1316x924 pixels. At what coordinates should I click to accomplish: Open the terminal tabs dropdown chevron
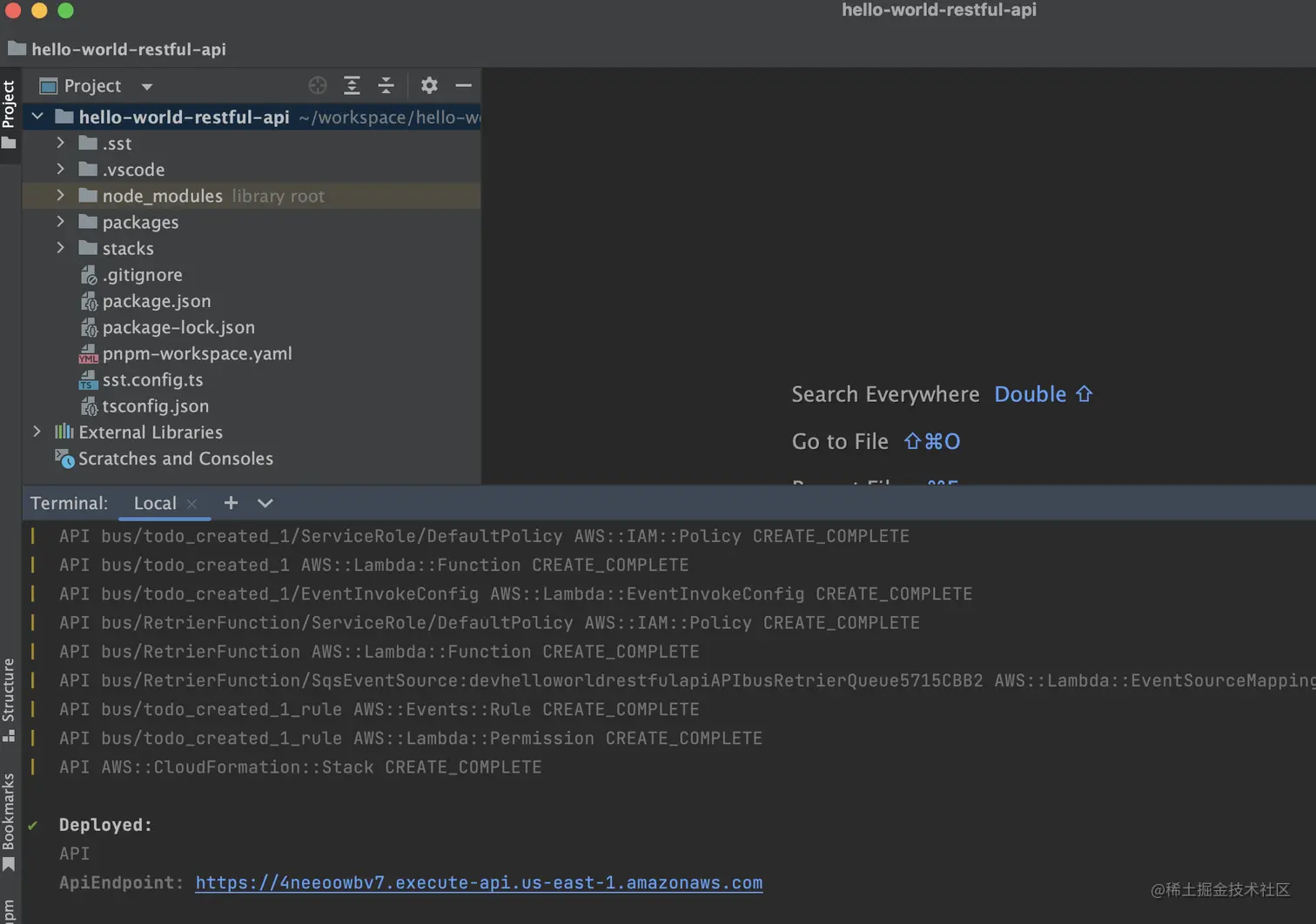click(265, 503)
